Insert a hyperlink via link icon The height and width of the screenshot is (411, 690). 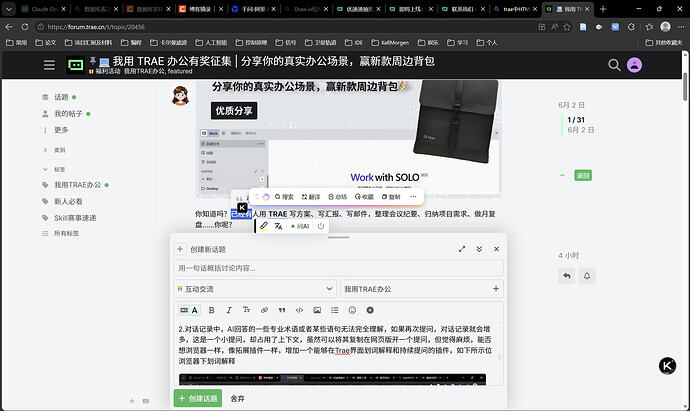(264, 310)
